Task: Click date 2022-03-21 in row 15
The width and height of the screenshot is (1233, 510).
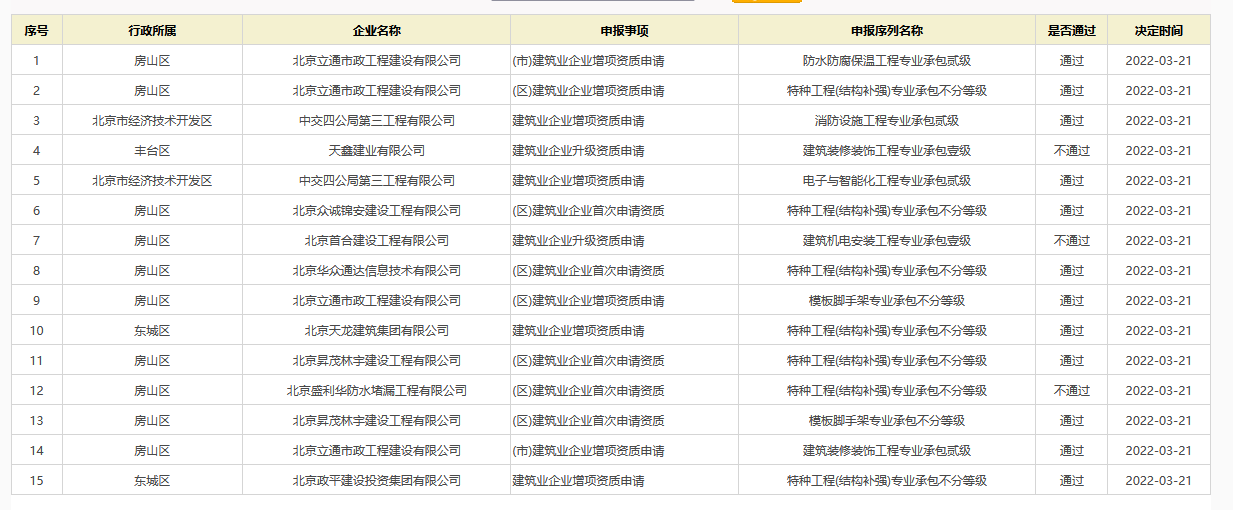Action: 1159,481
